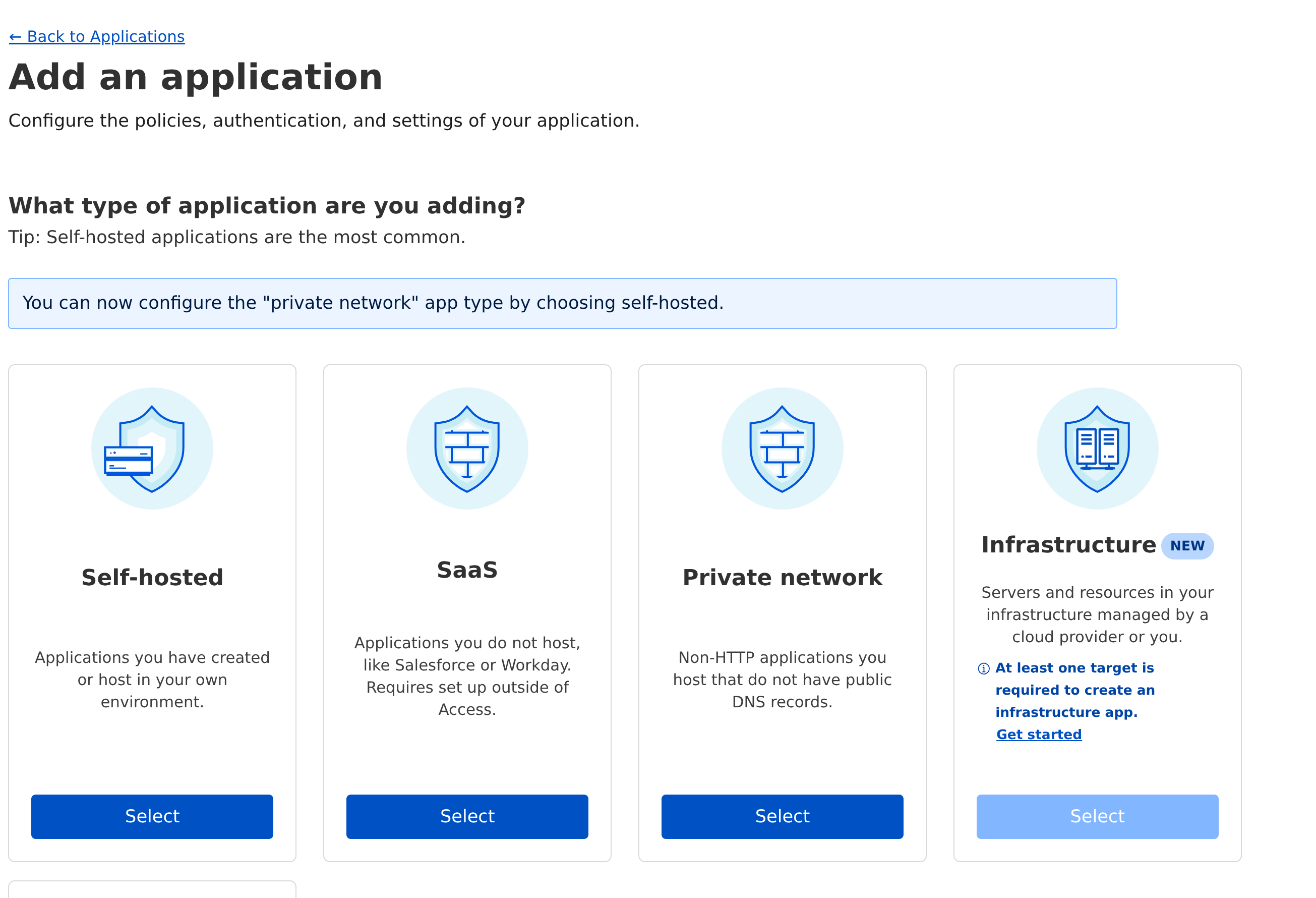This screenshot has width=1316, height=898.
Task: Click the SaaS card heading
Action: 466,570
